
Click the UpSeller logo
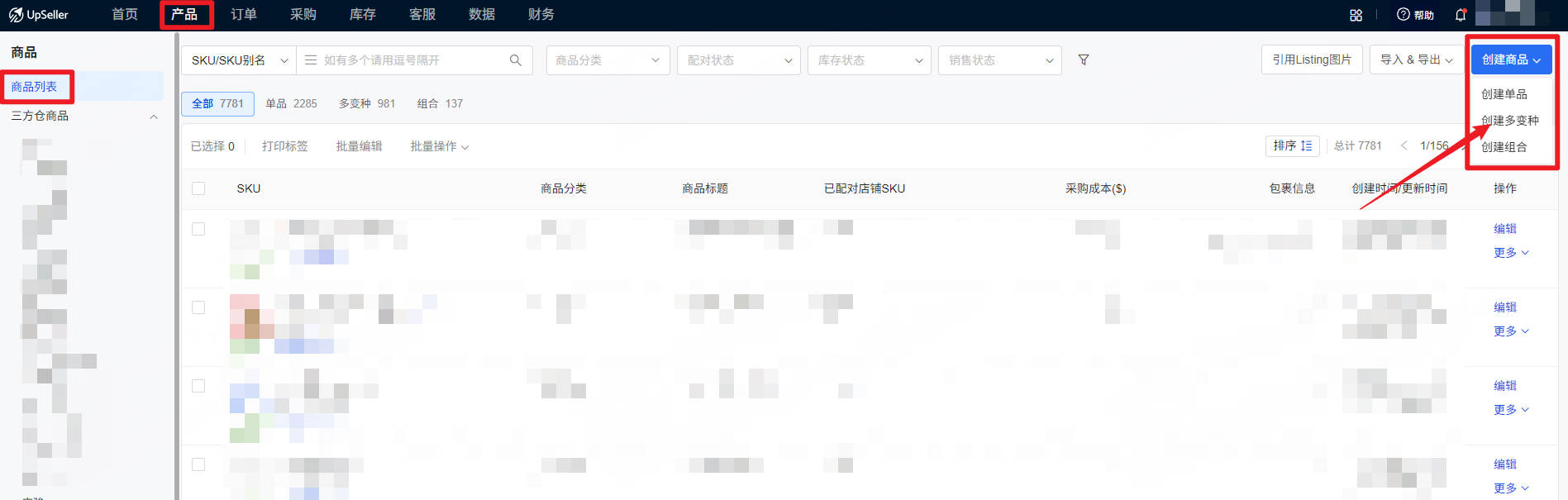(39, 15)
